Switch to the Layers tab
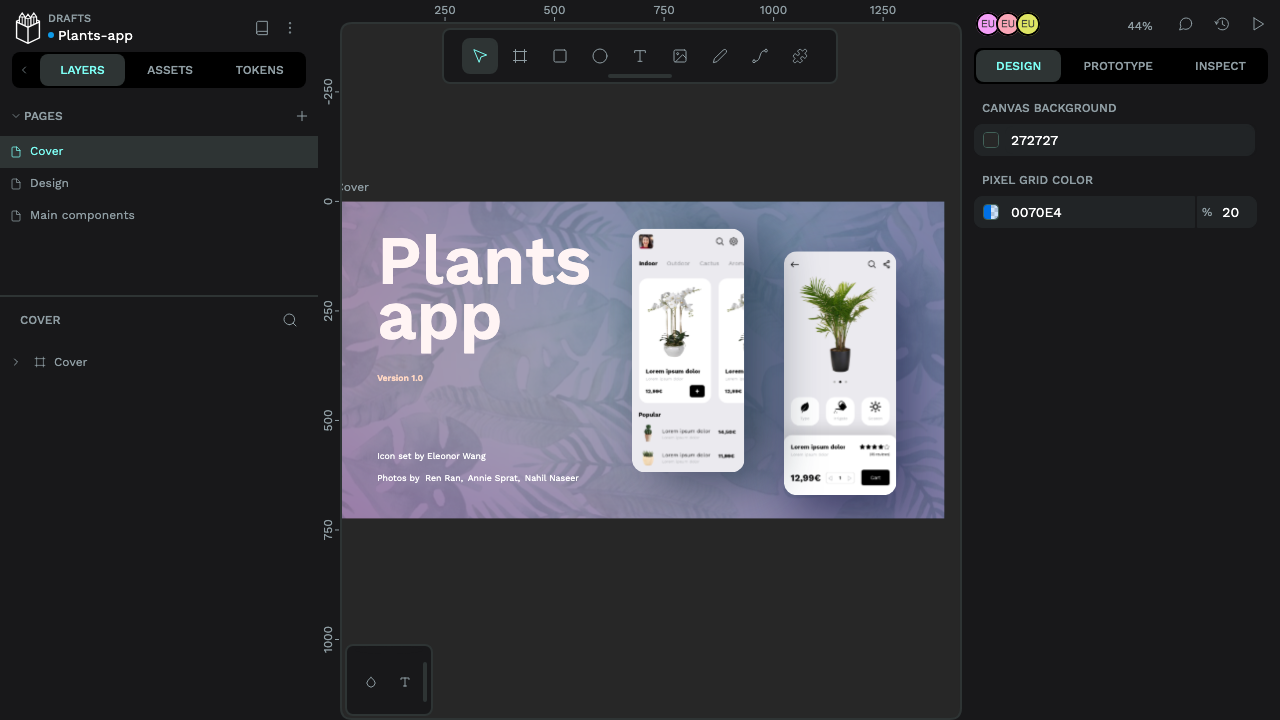Screen dimensions: 1280x720 coord(82,70)
